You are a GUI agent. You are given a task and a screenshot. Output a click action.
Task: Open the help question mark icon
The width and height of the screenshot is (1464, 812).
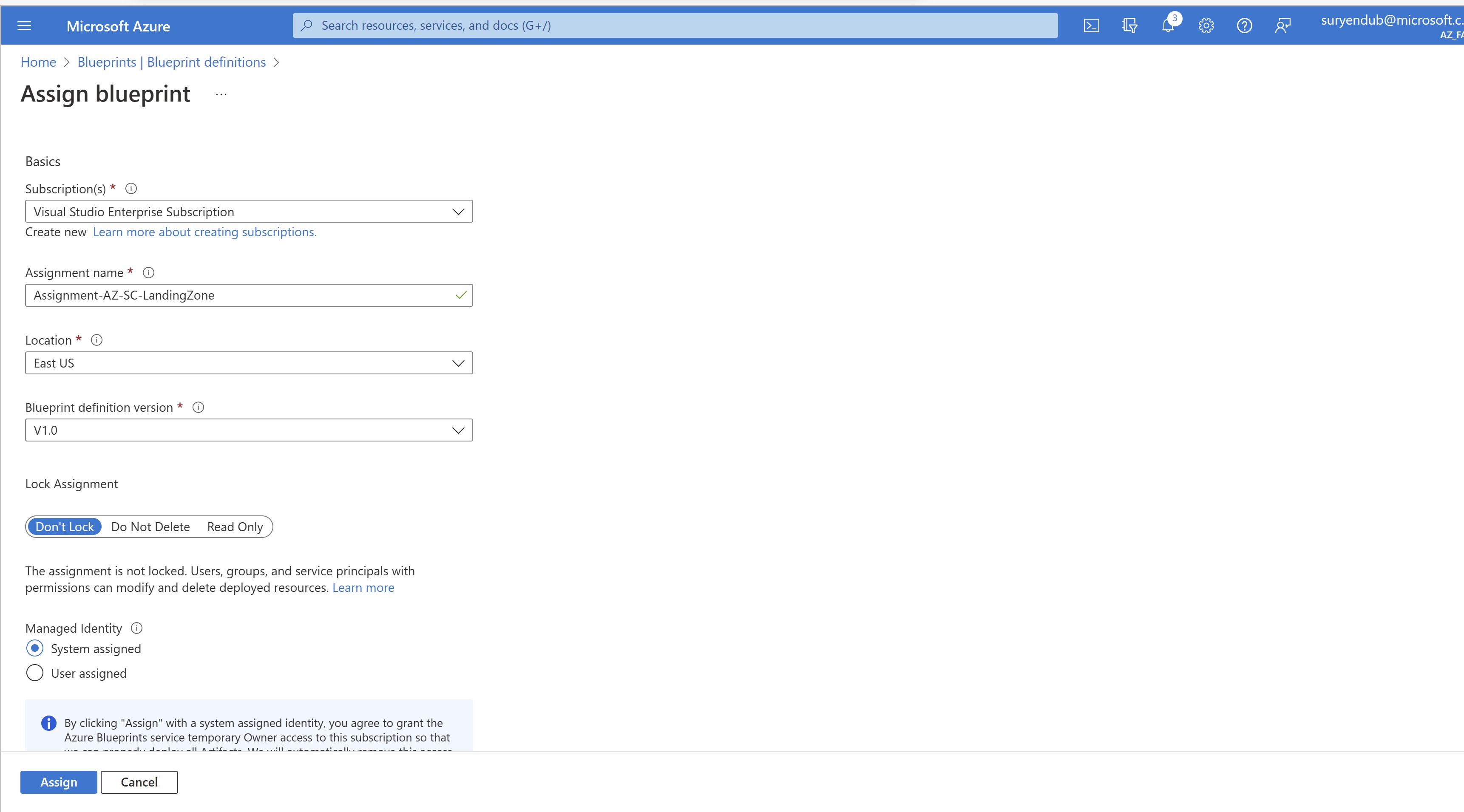pos(1244,25)
